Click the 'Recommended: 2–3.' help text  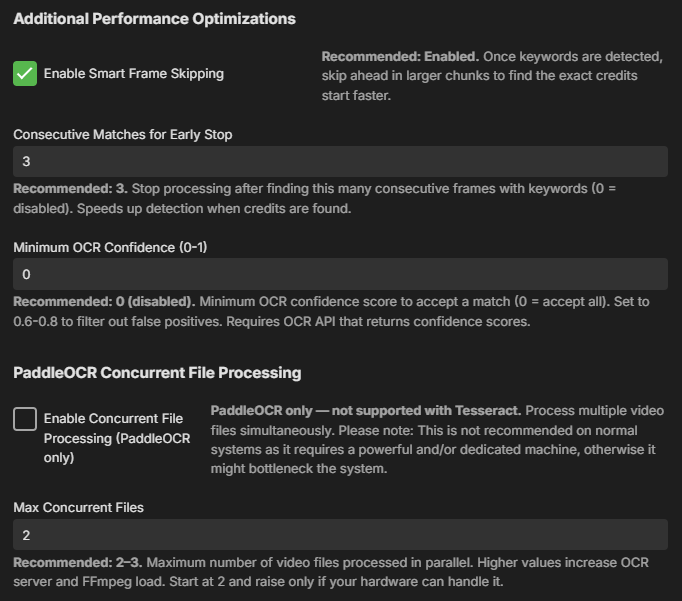pyautogui.click(x=77, y=562)
